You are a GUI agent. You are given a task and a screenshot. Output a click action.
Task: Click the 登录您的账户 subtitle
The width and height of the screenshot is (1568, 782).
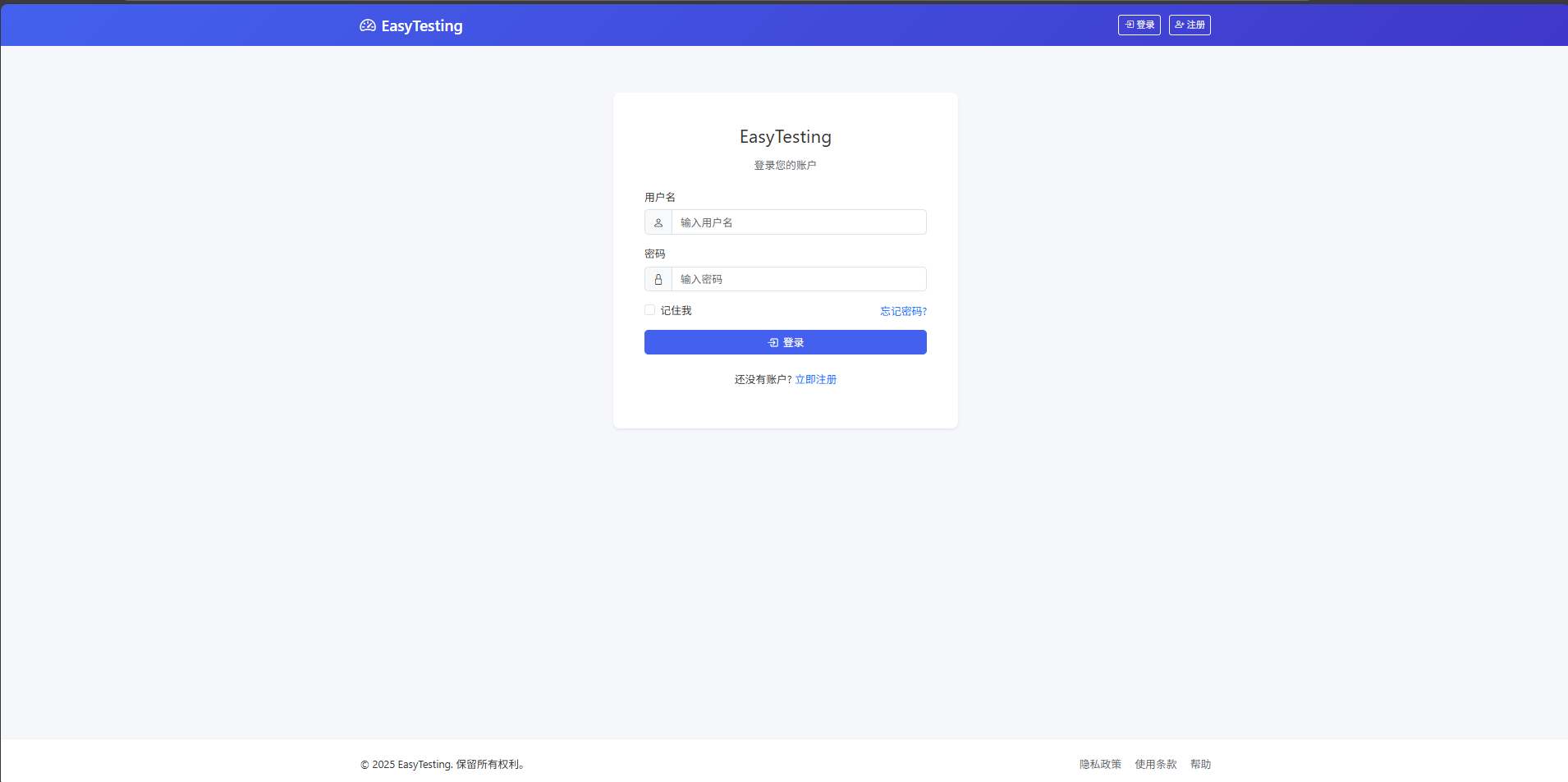[786, 165]
